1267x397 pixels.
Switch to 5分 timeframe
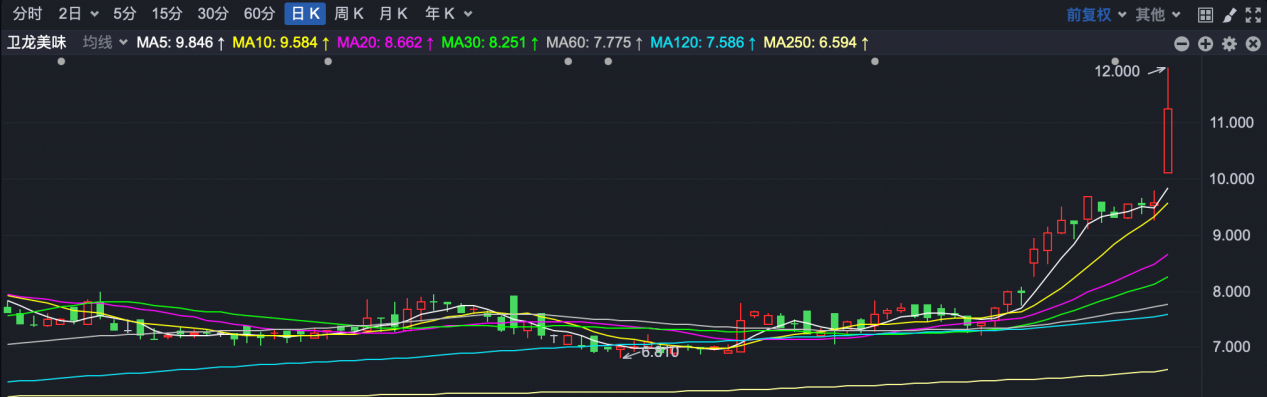click(x=125, y=14)
